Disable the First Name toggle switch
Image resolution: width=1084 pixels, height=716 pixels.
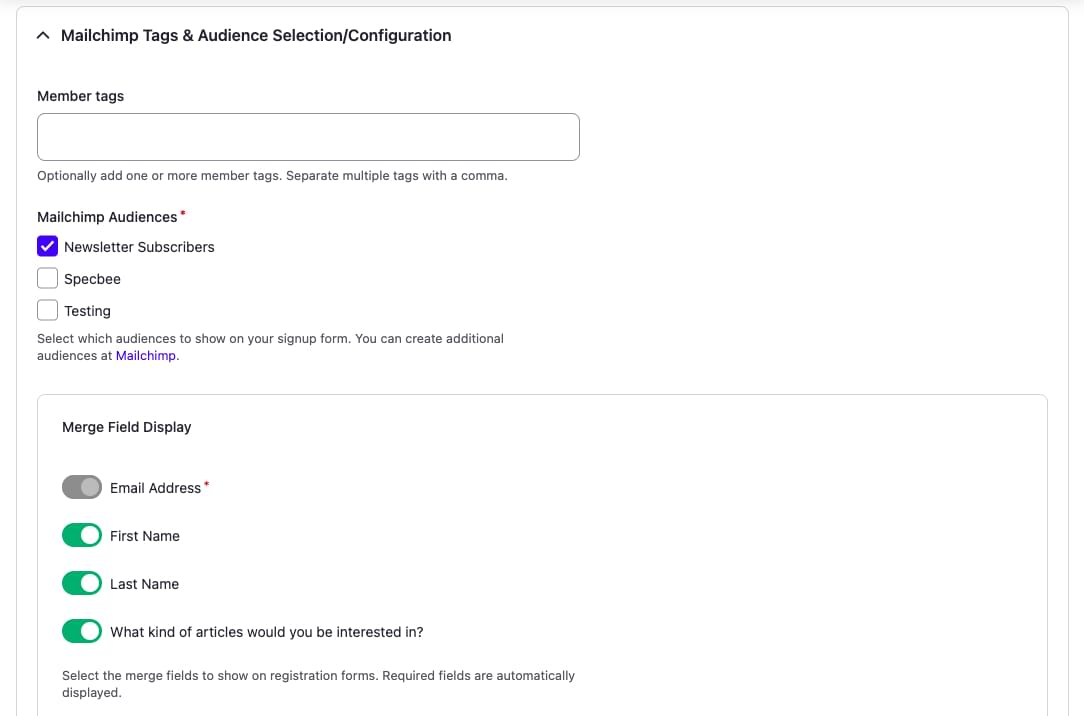pyautogui.click(x=82, y=535)
